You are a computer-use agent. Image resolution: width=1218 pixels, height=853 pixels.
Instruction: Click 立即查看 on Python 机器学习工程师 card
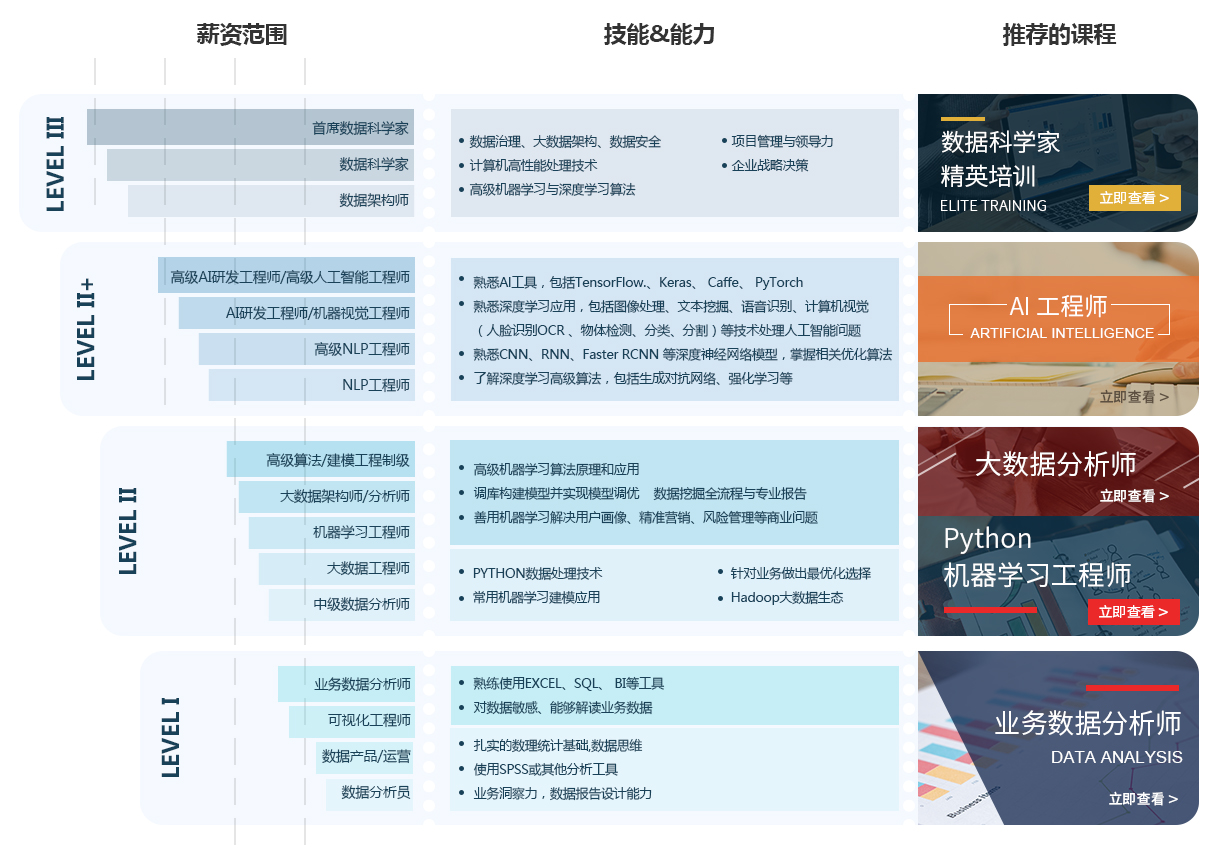click(1133, 612)
